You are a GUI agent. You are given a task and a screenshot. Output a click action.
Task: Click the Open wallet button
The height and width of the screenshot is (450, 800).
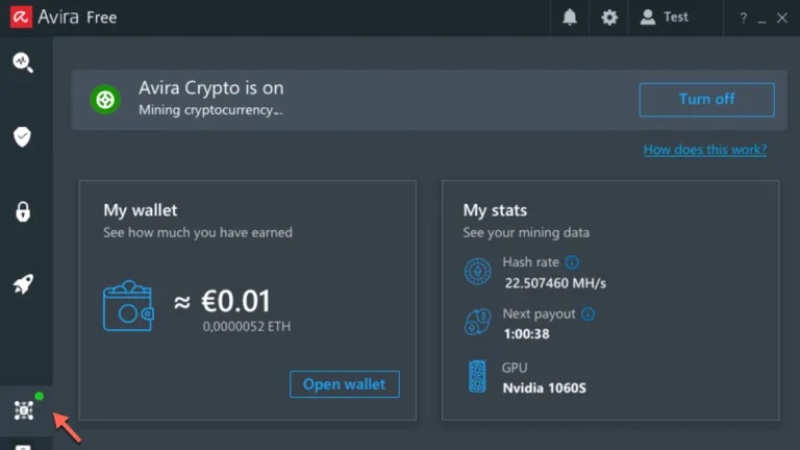point(344,385)
